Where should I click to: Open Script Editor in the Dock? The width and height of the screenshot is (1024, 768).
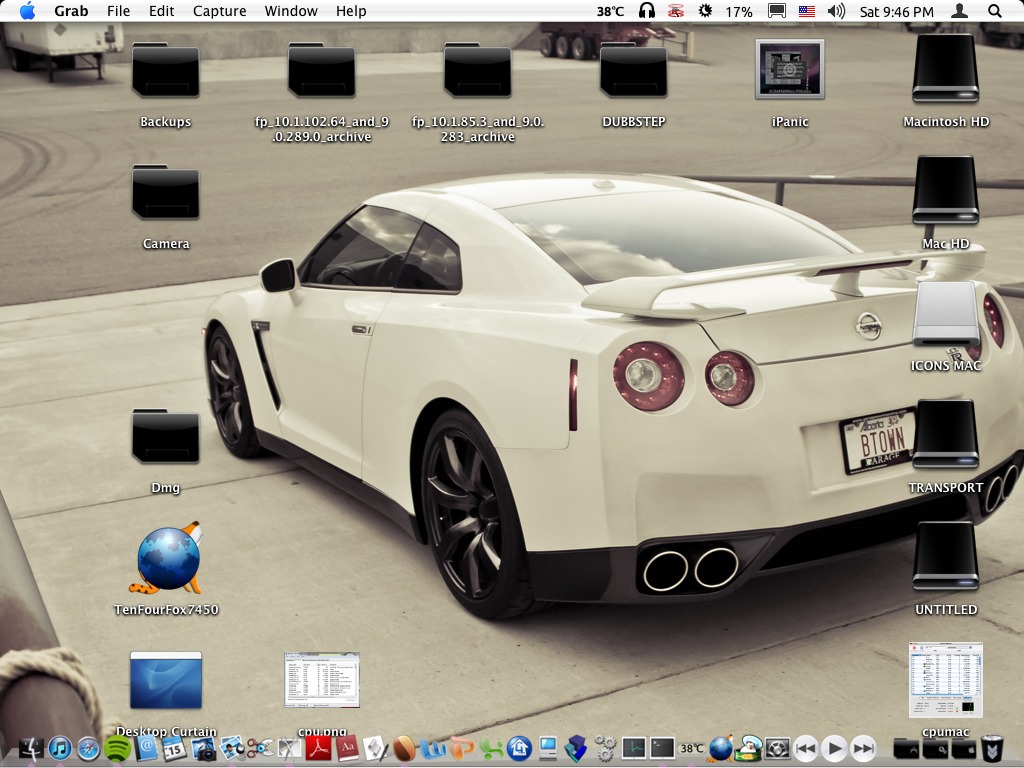click(376, 748)
